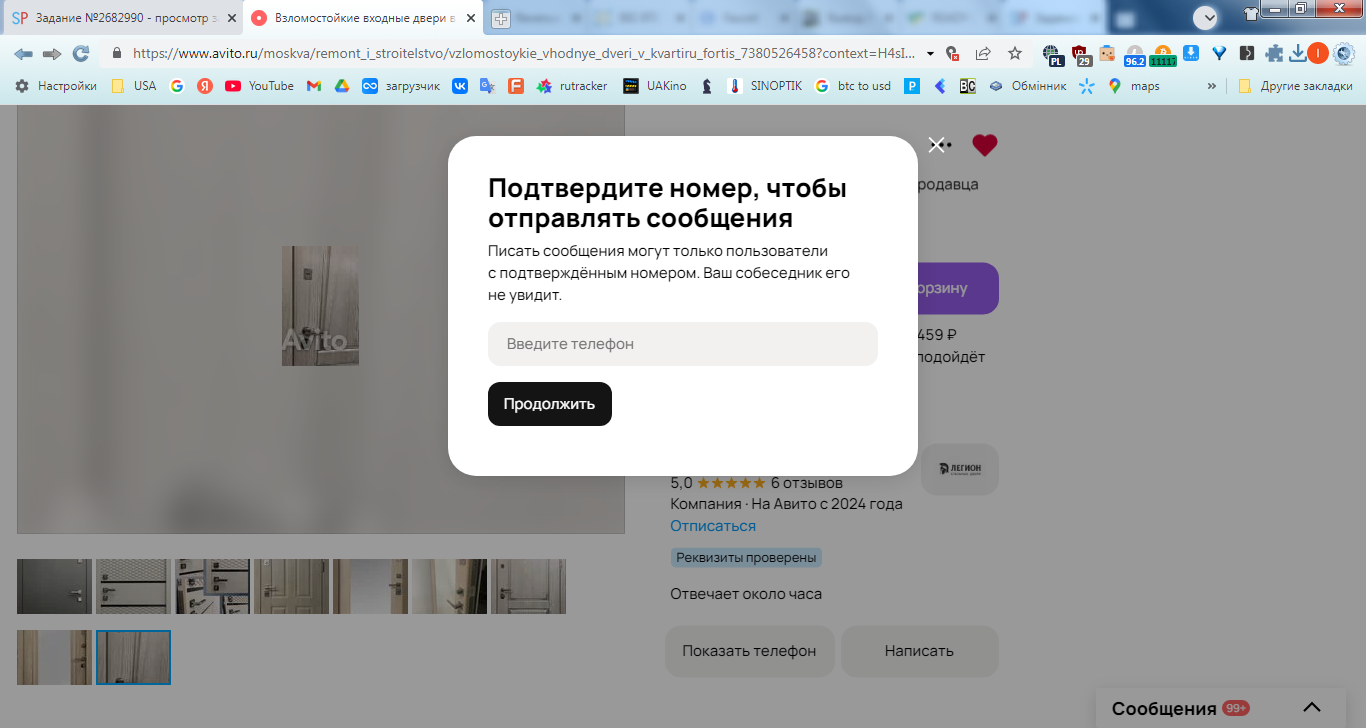This screenshot has width=1366, height=728.
Task: Click the blocked location icon in address bar
Action: 953,53
